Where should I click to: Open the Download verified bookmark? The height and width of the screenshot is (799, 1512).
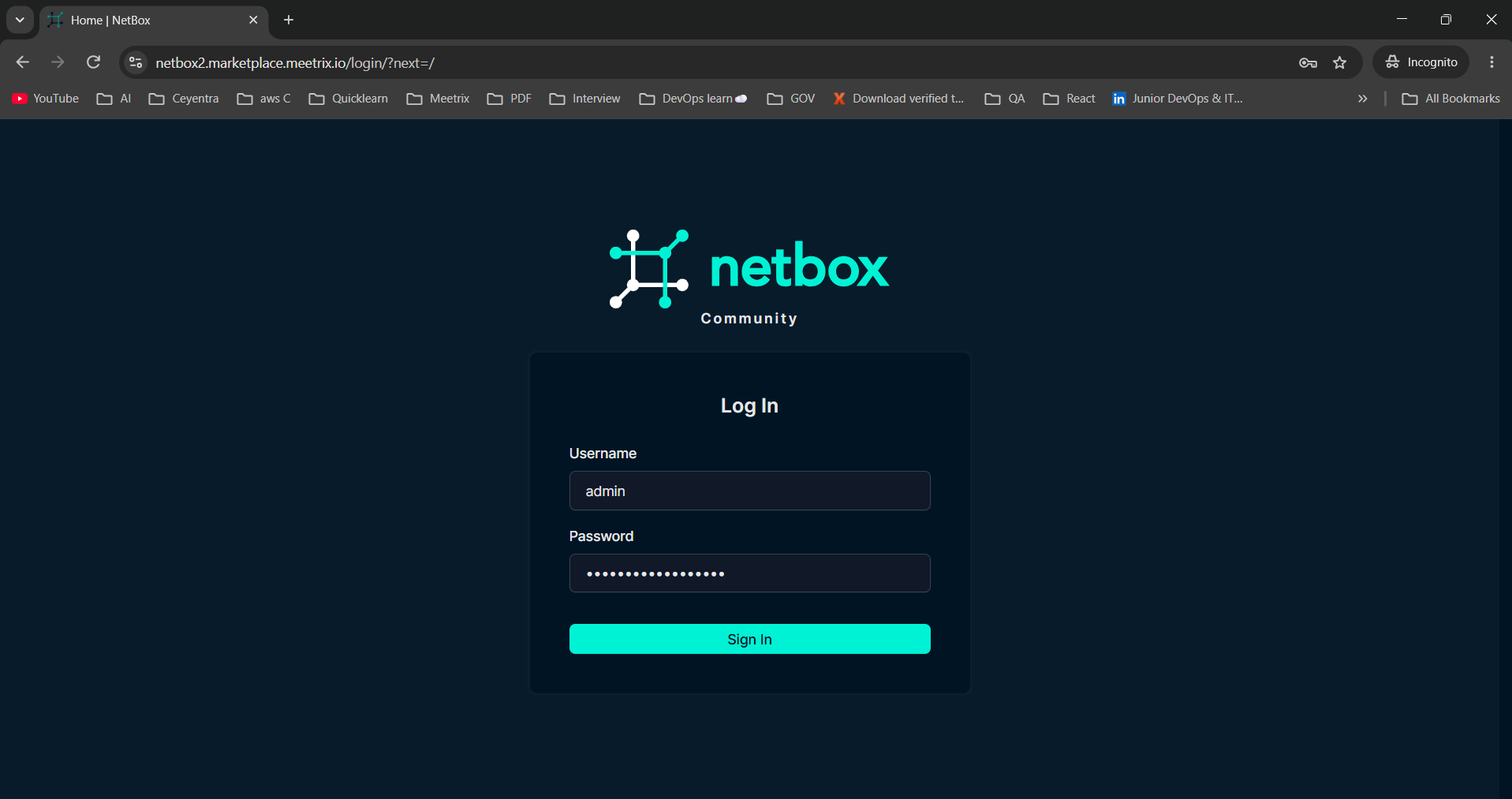pyautogui.click(x=898, y=99)
